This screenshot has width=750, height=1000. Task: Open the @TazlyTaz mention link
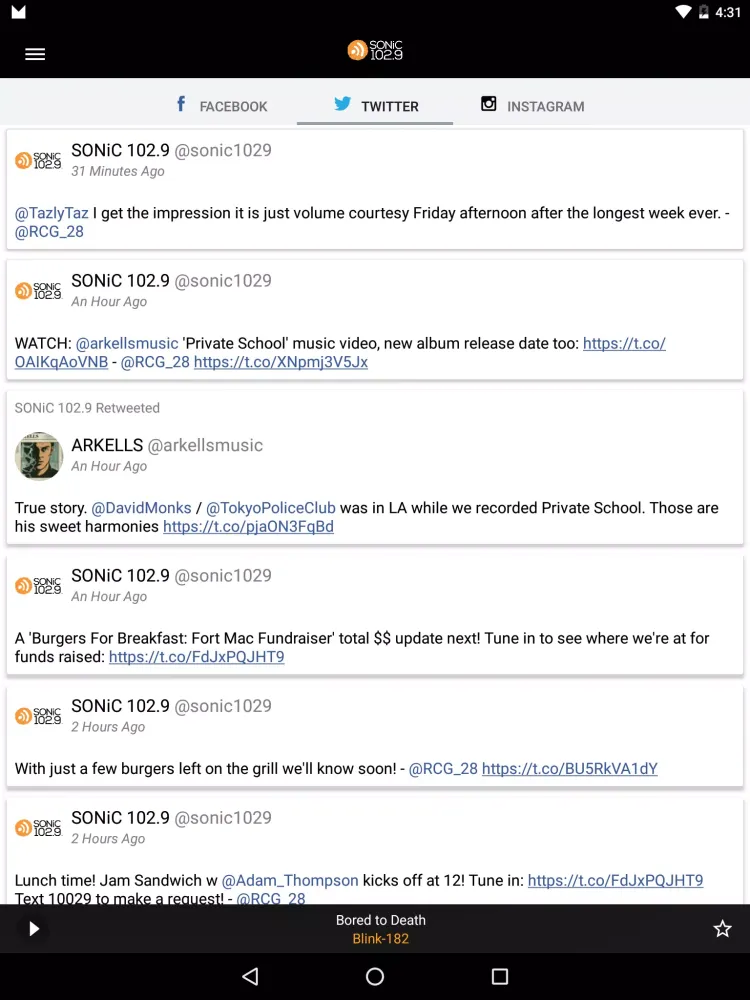(52, 213)
